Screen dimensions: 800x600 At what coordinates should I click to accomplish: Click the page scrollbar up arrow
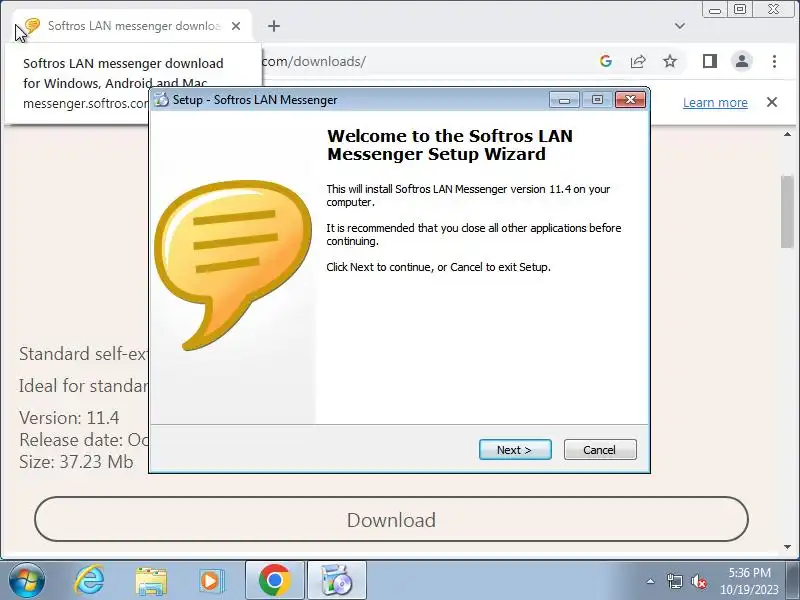coord(787,134)
